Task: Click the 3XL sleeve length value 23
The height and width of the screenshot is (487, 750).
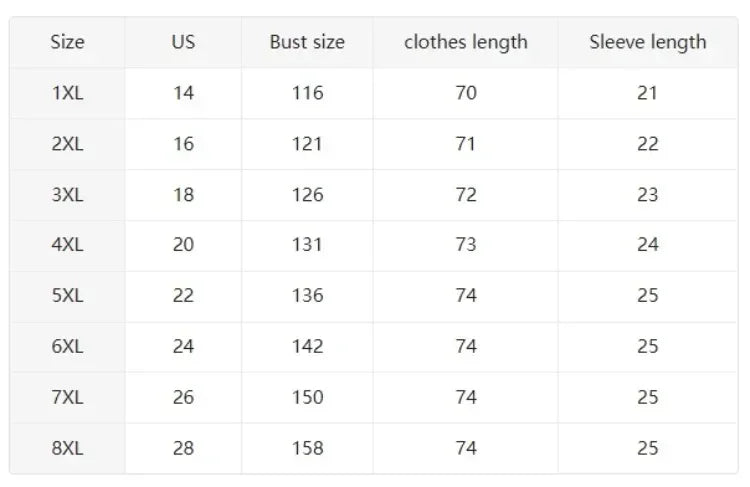Action: [647, 195]
